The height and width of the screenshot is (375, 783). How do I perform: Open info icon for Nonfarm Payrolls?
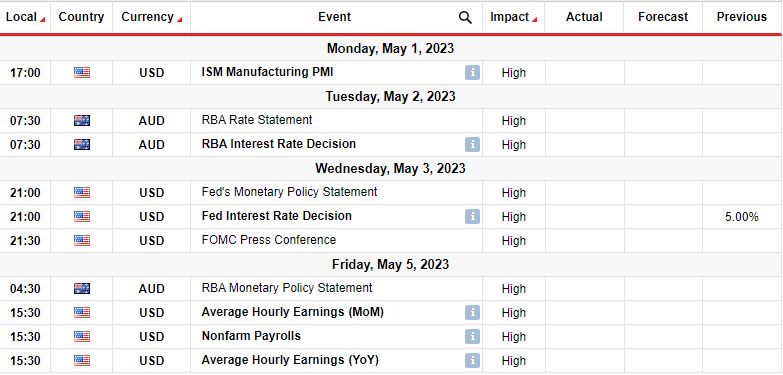[472, 336]
